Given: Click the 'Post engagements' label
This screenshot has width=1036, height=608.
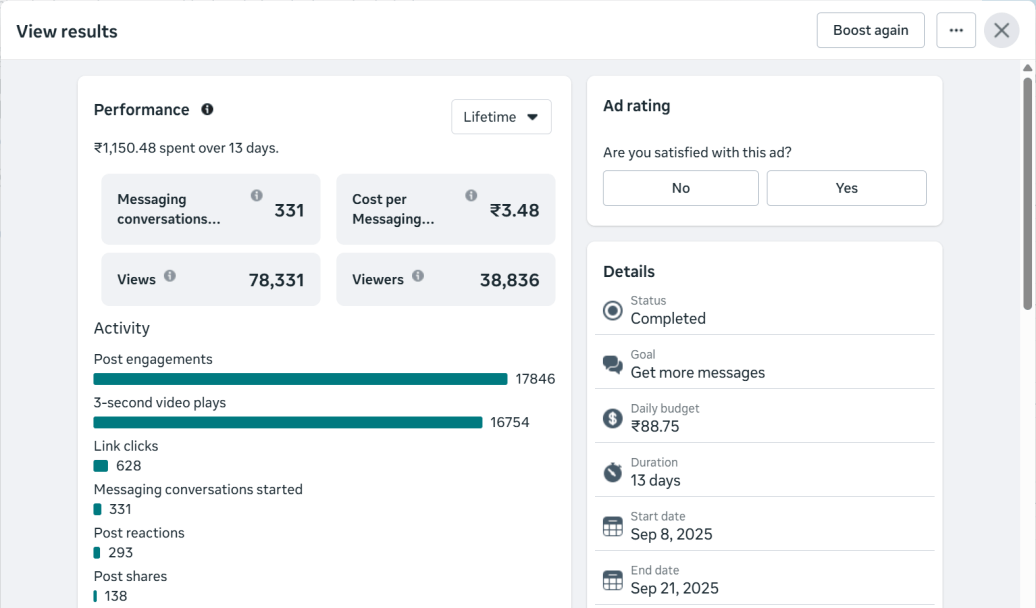Looking at the screenshot, I should coord(153,360).
